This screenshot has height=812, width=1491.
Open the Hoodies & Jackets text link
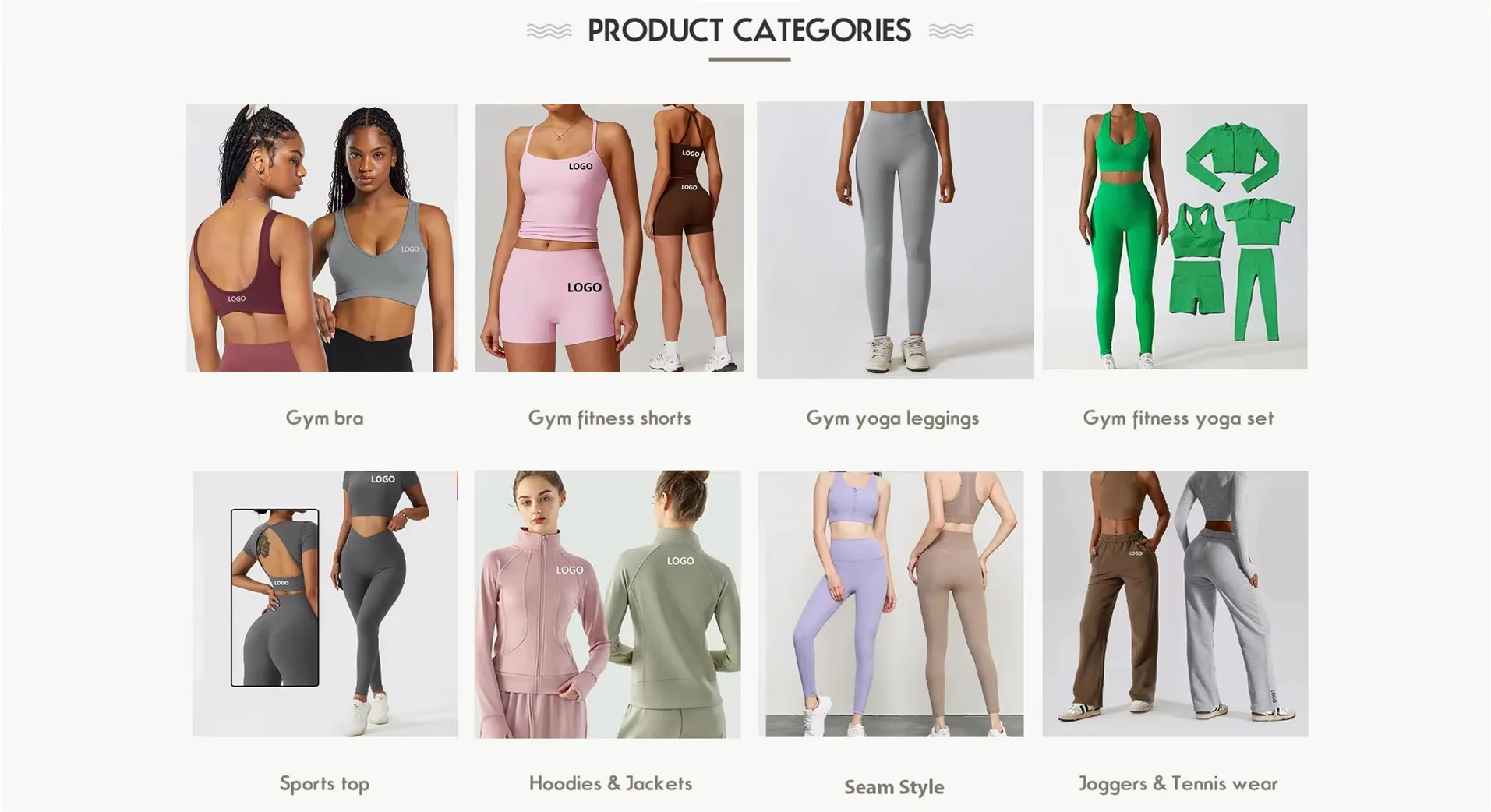click(610, 783)
